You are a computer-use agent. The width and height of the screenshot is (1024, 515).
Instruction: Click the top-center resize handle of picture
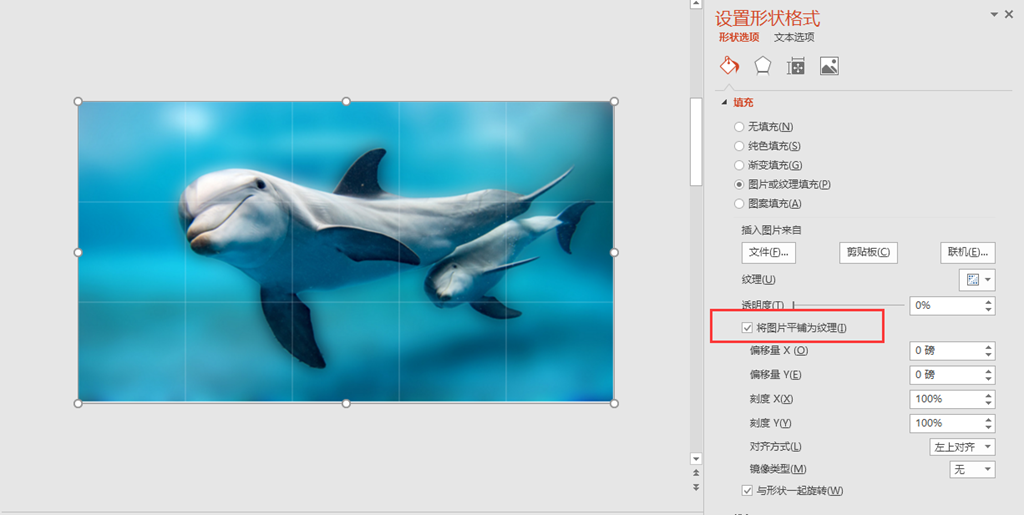346,101
